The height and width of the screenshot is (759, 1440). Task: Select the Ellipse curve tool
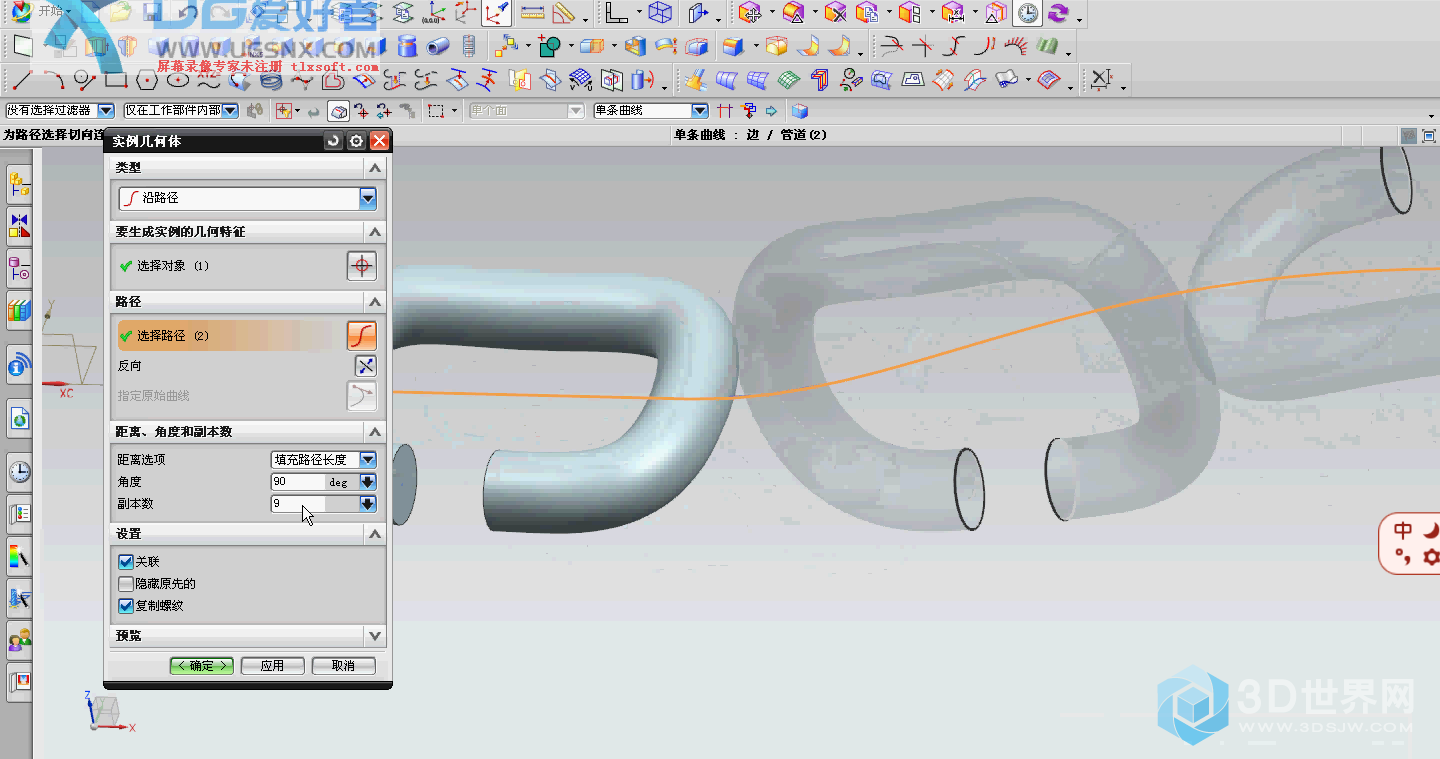click(178, 79)
